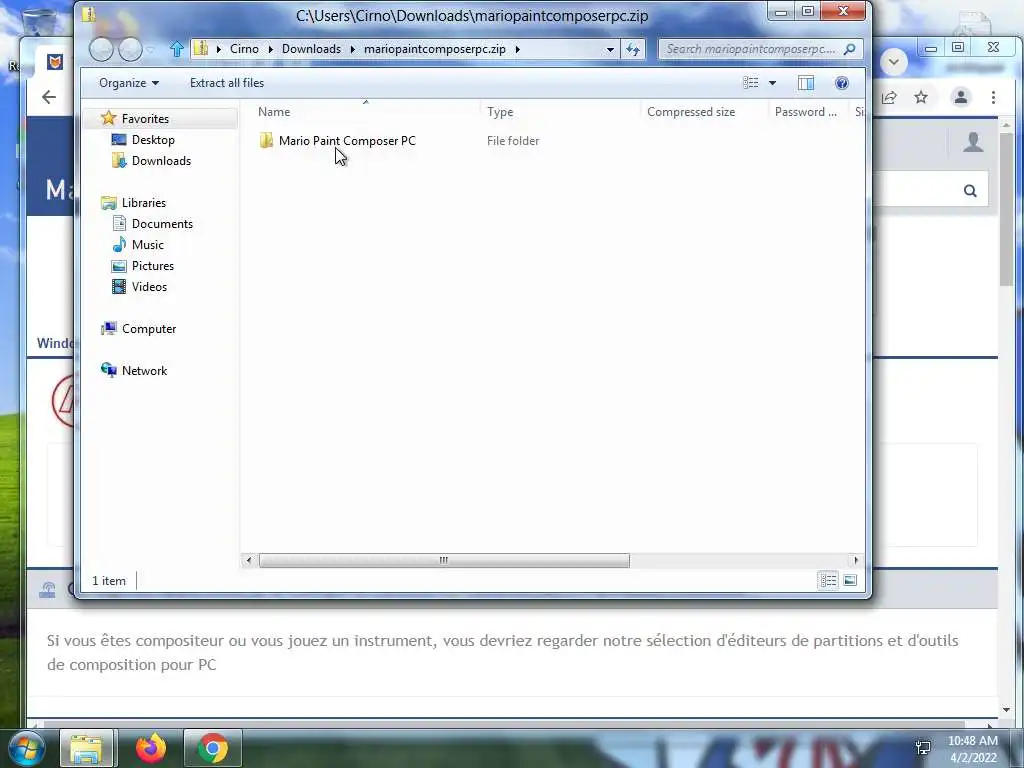
Task: Click the browser back arrow behind Explorer
Action: point(49,97)
